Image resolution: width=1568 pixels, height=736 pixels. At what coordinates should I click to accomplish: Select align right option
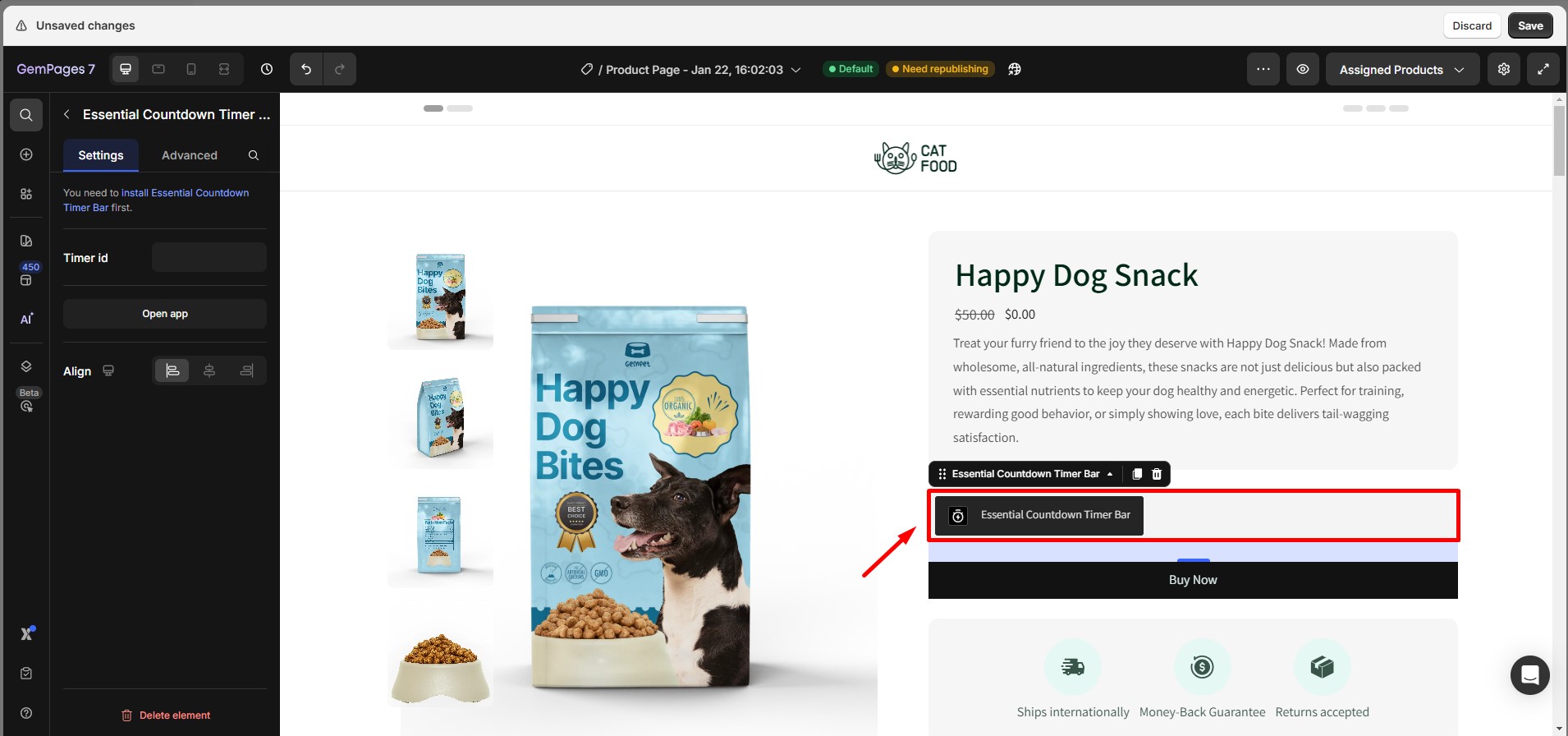246,370
